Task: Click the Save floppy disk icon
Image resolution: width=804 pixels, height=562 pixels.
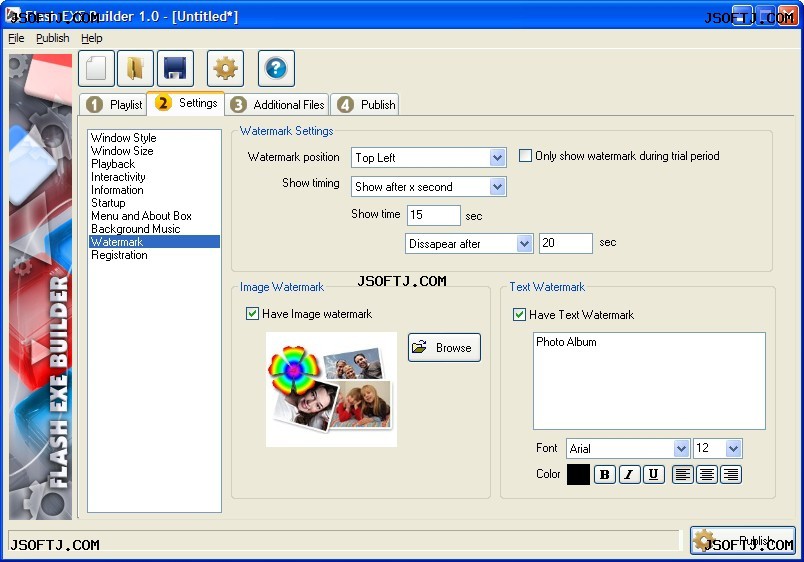Action: (x=175, y=68)
